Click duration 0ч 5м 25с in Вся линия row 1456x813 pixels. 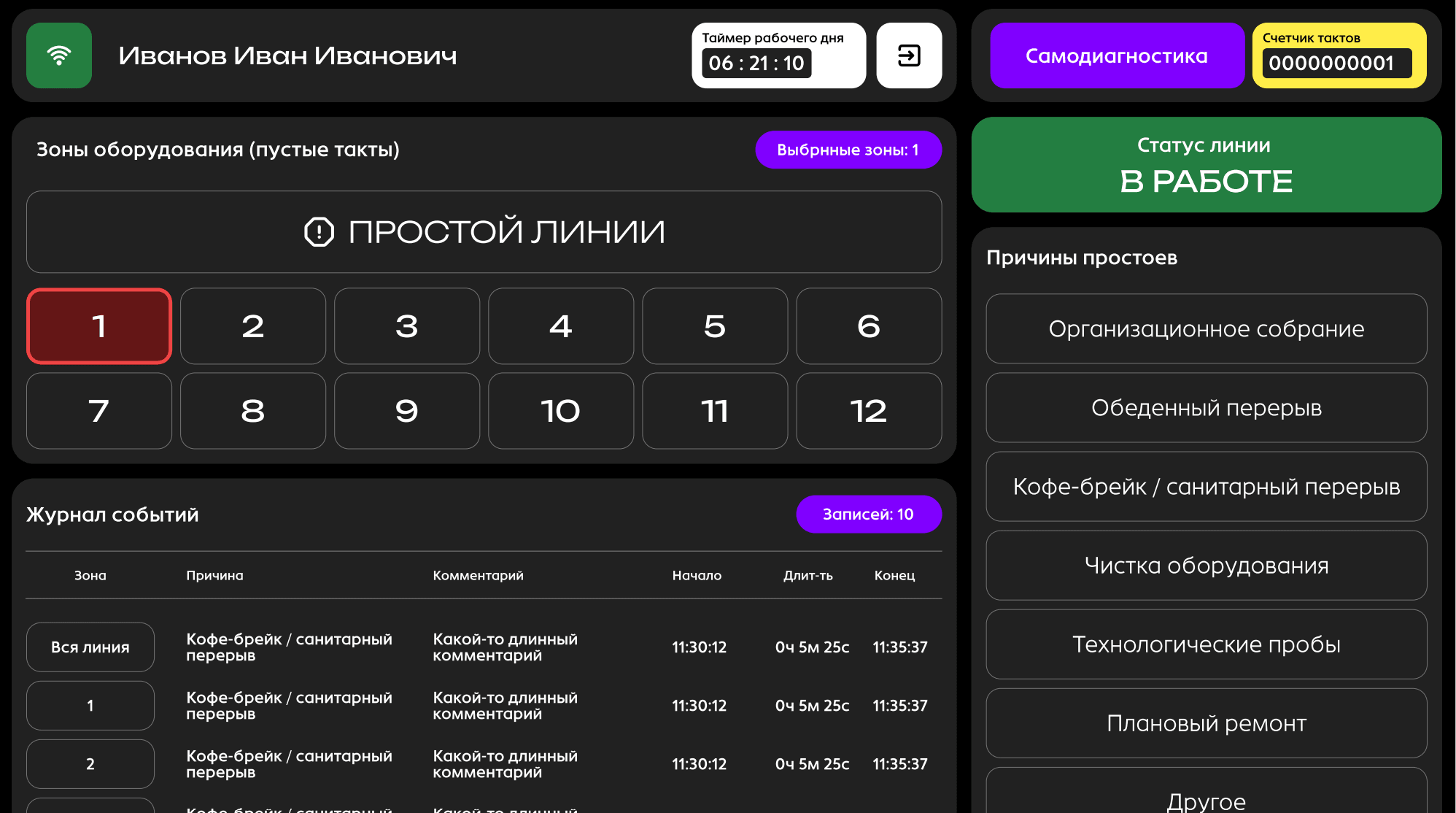pos(812,647)
